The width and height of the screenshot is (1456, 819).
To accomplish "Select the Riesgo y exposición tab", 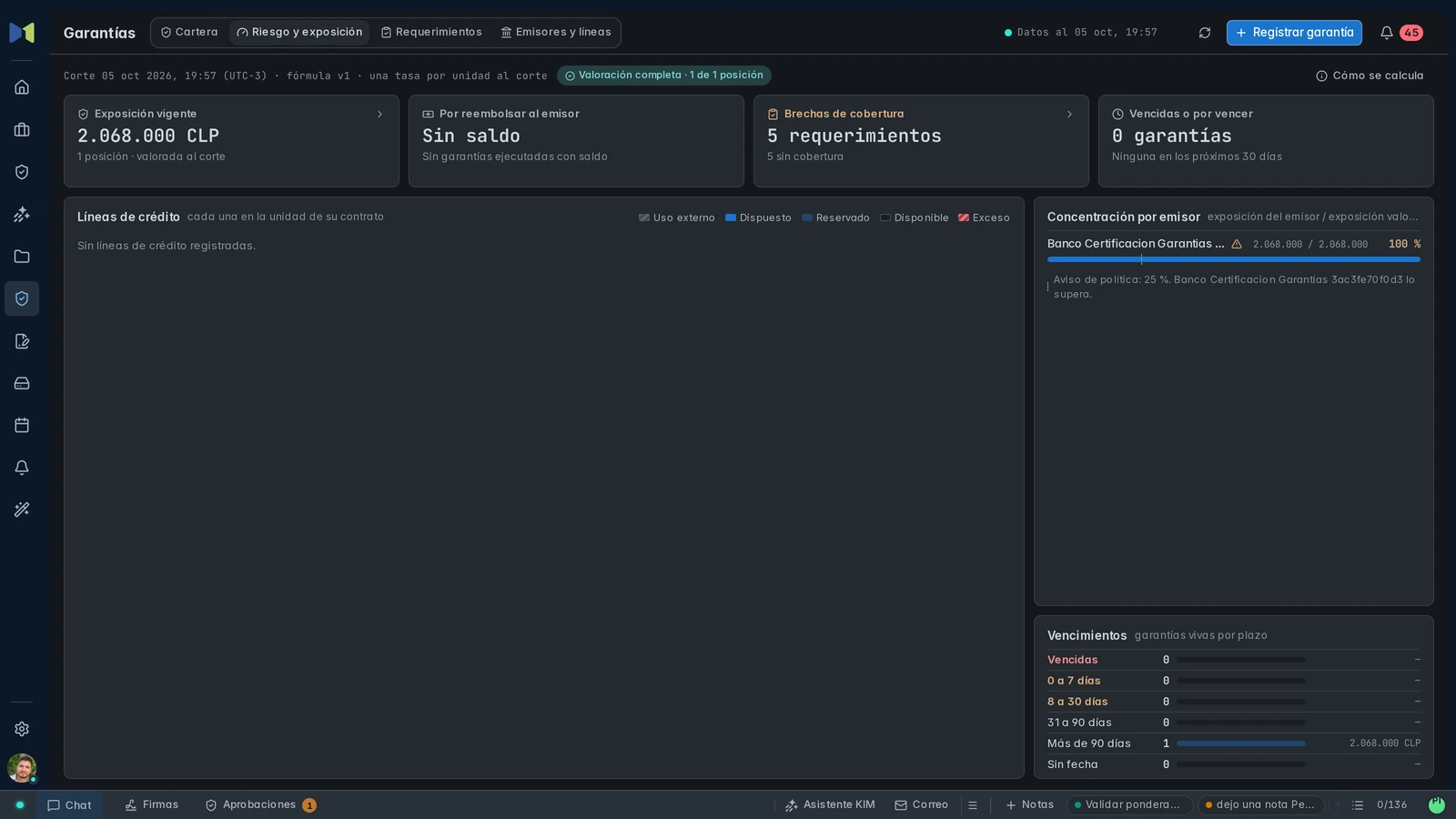I will pos(299,33).
